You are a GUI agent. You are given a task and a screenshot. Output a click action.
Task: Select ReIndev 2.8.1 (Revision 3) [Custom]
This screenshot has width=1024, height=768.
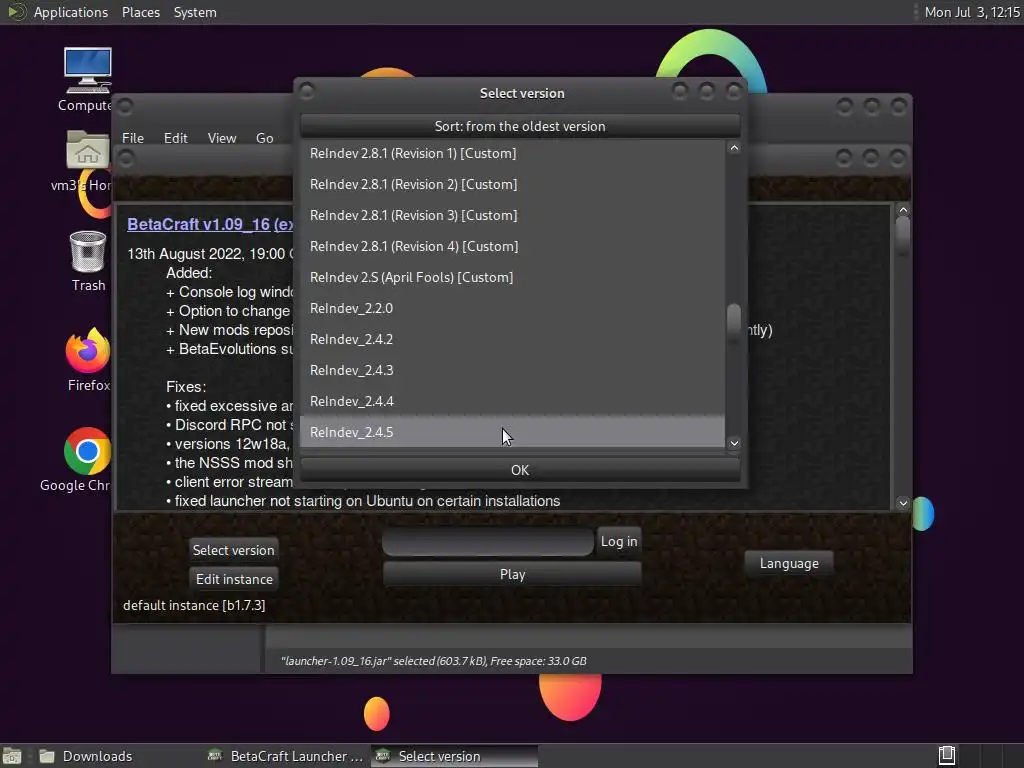[512, 215]
